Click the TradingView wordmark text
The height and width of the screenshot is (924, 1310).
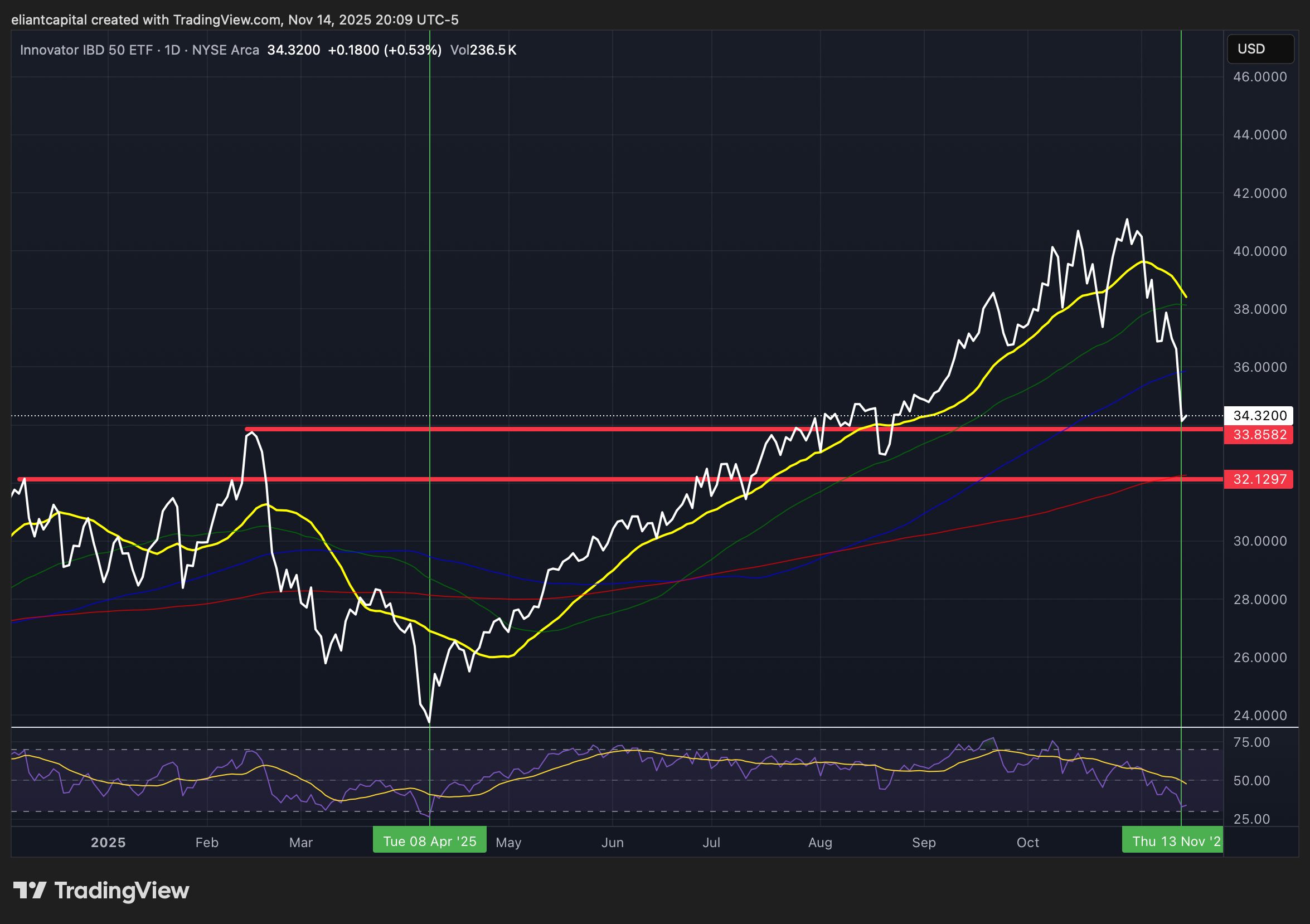122,891
